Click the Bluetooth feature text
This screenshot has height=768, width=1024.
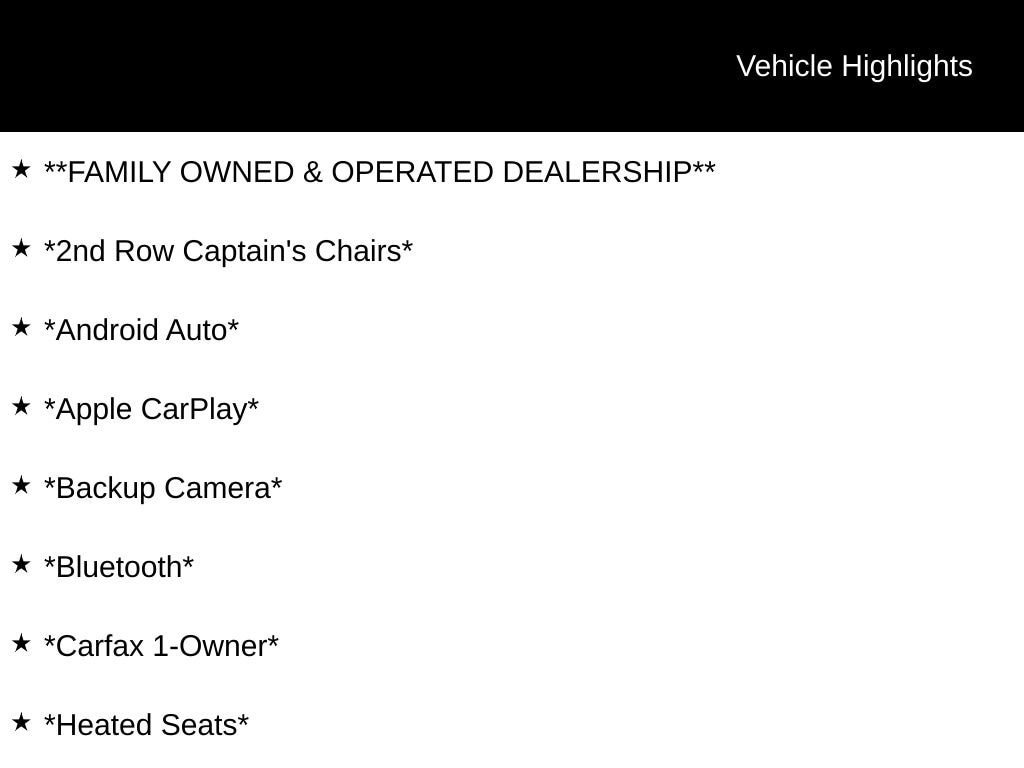point(119,568)
